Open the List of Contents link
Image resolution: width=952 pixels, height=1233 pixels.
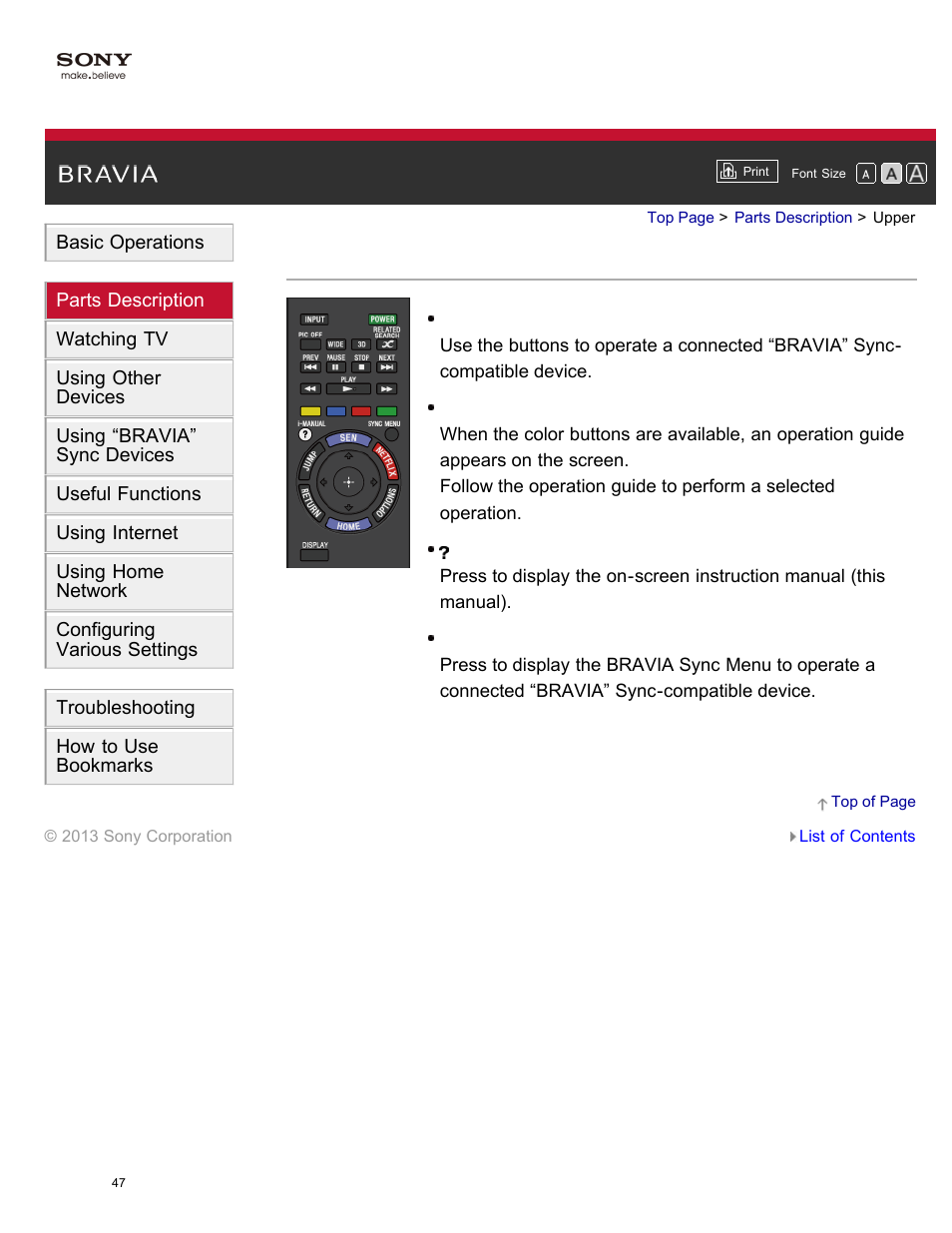pos(857,837)
